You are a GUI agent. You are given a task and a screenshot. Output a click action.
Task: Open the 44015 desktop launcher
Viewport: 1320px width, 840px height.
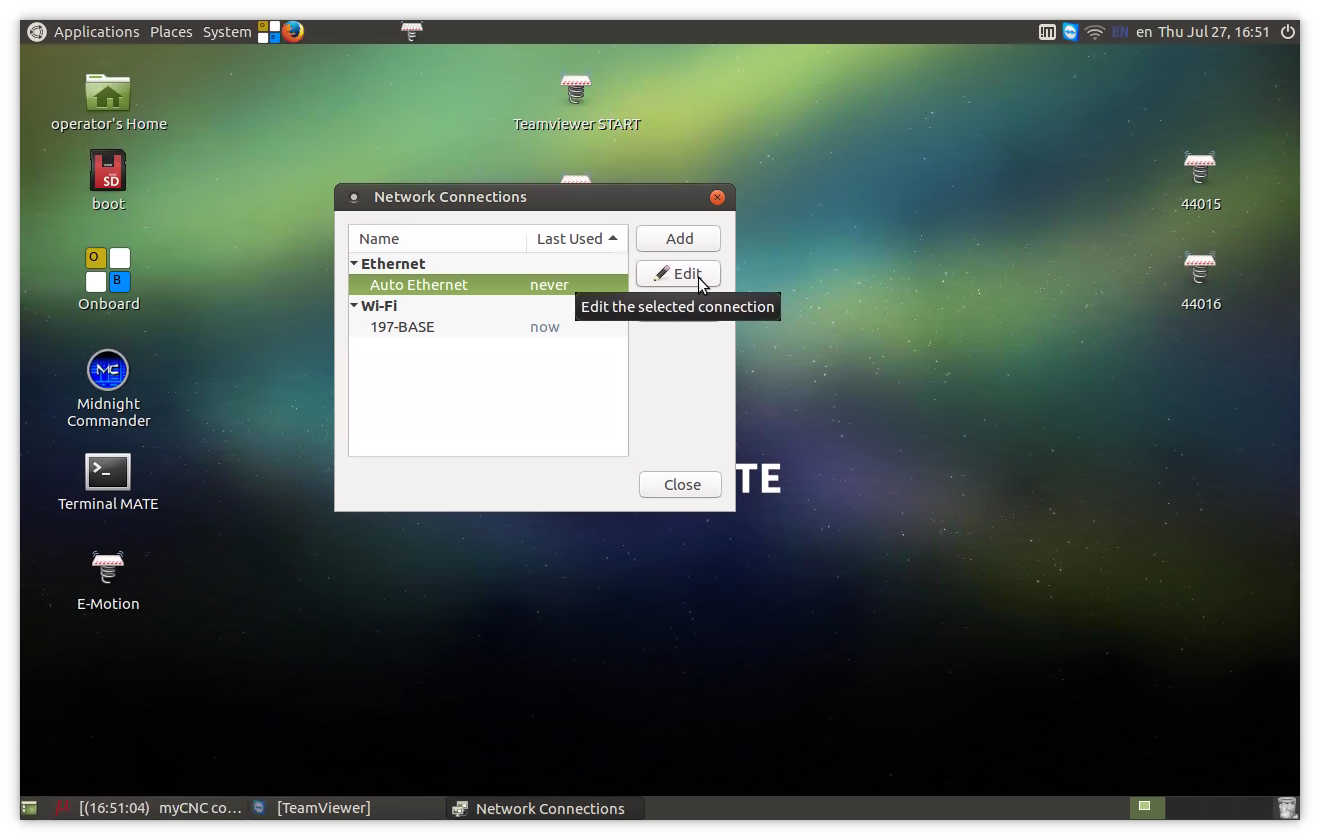(x=1200, y=169)
